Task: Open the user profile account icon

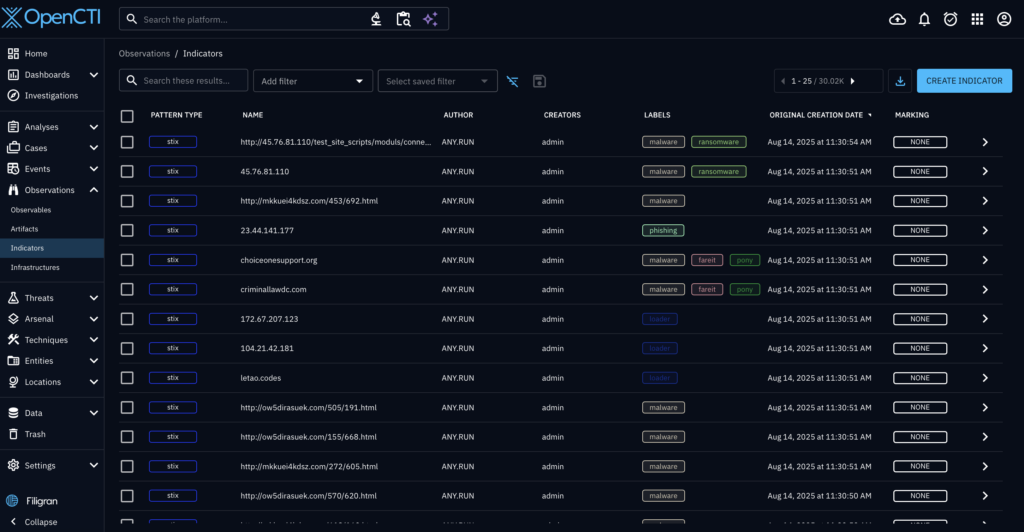Action: coord(1003,19)
